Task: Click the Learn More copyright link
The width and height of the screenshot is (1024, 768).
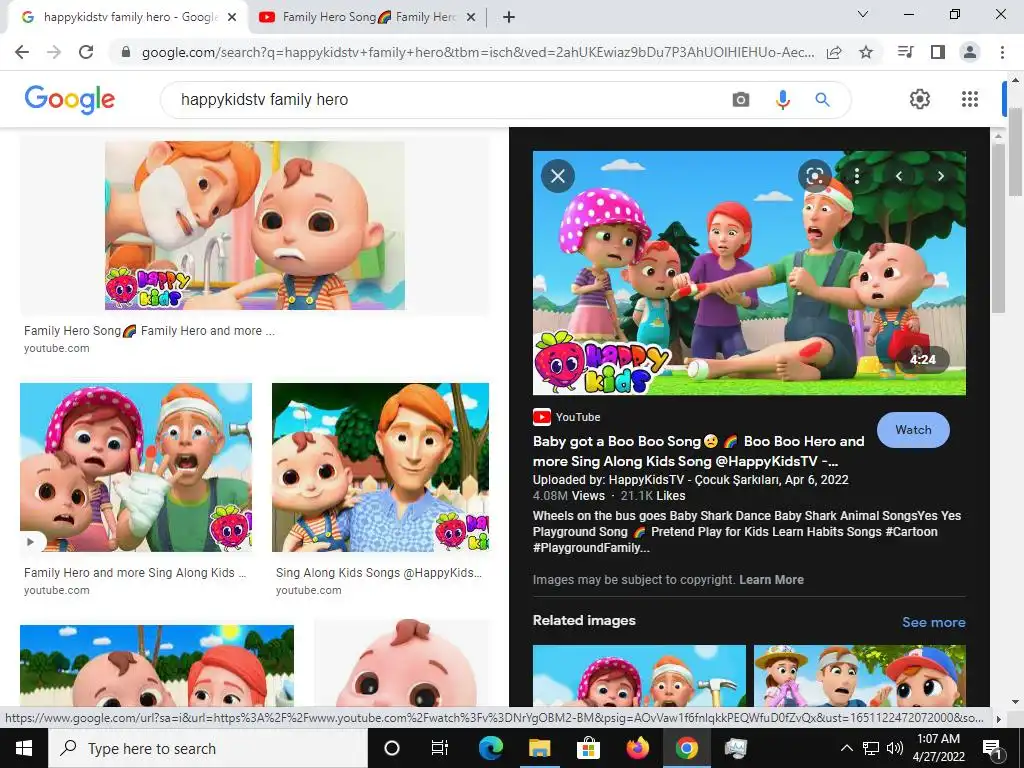Action: point(771,580)
